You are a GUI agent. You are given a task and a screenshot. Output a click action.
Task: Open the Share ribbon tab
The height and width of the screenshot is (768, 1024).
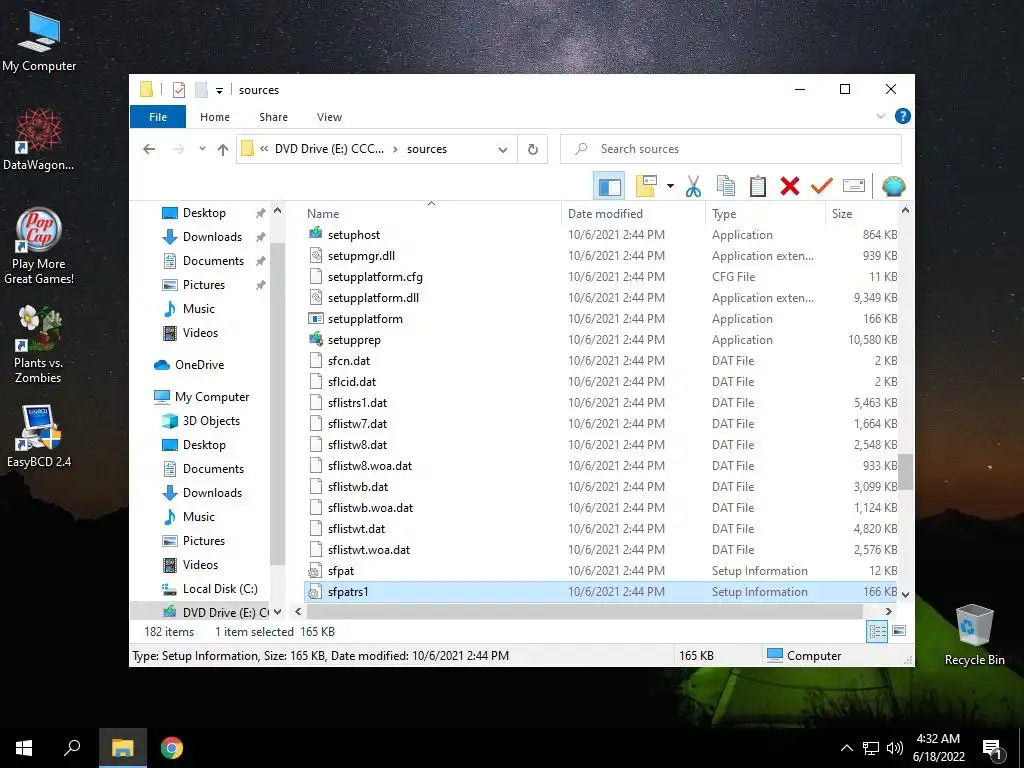click(273, 117)
